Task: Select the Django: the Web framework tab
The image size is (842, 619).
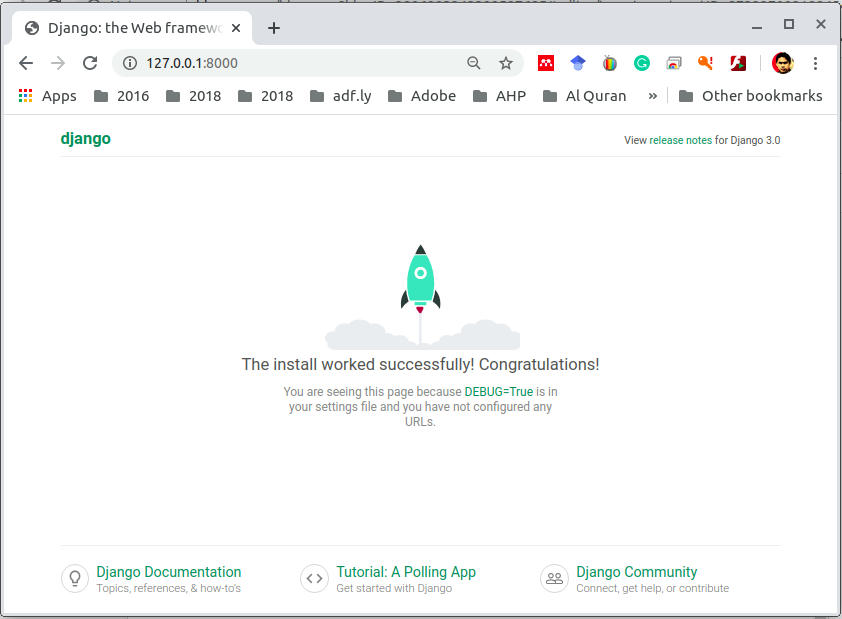Action: pos(132,28)
